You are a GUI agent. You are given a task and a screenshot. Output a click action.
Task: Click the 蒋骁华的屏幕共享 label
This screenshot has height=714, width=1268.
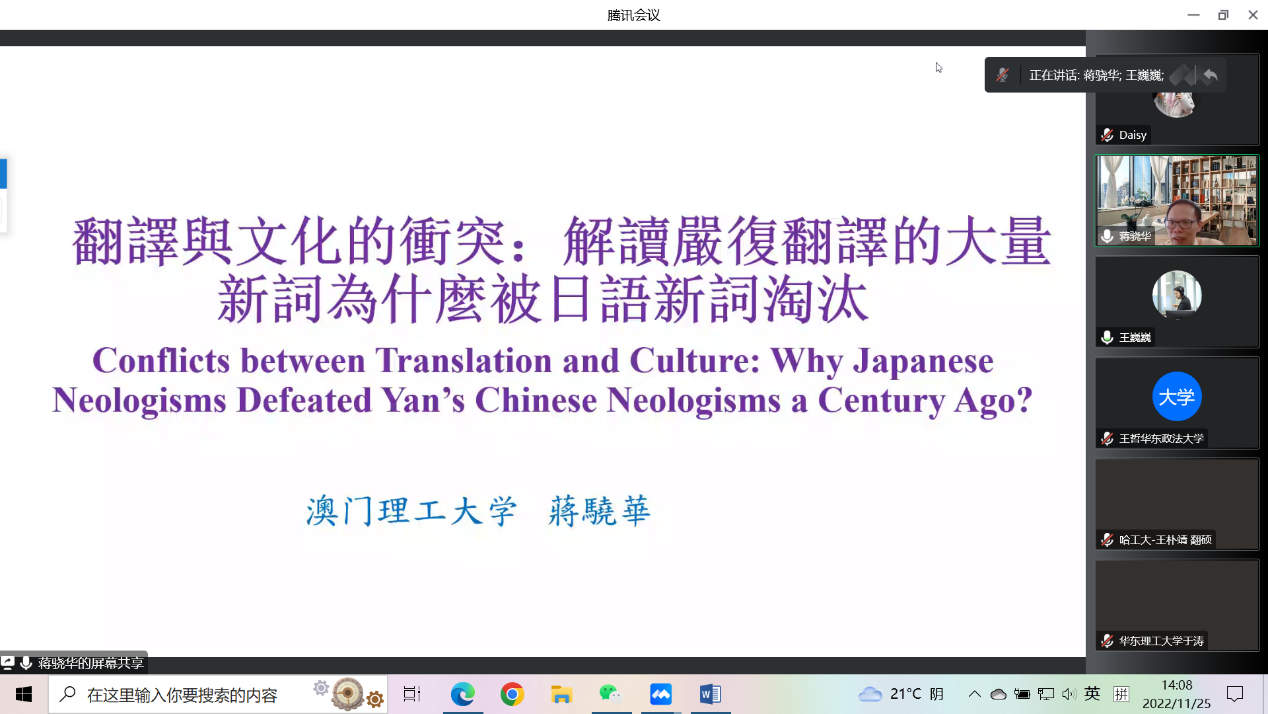pos(90,663)
